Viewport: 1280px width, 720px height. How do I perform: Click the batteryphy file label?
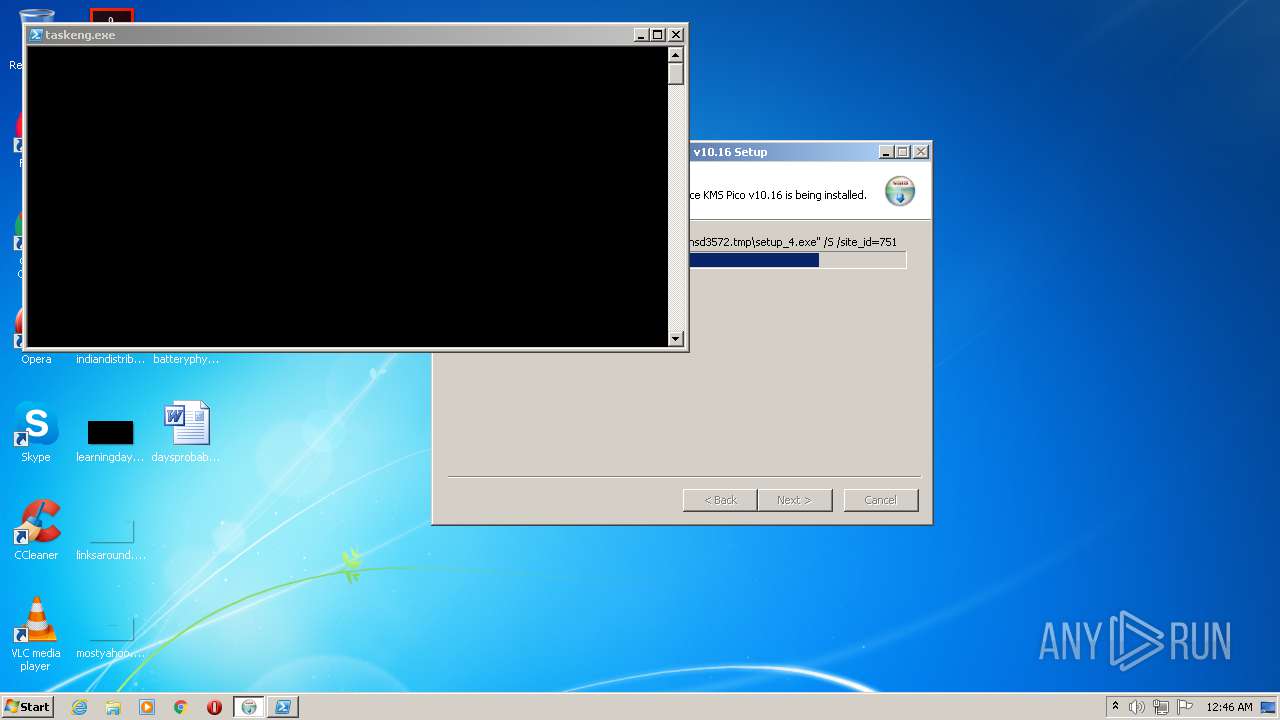[186, 359]
